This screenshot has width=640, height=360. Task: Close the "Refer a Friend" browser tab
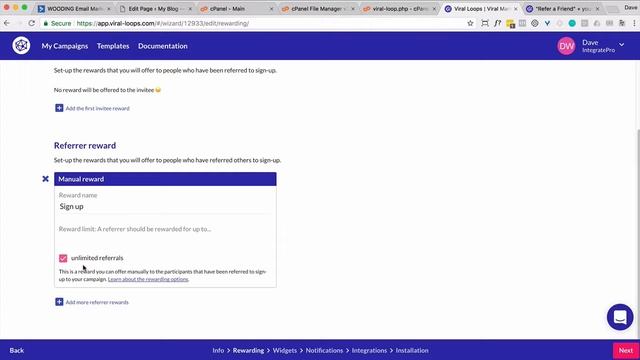[x=597, y=9]
